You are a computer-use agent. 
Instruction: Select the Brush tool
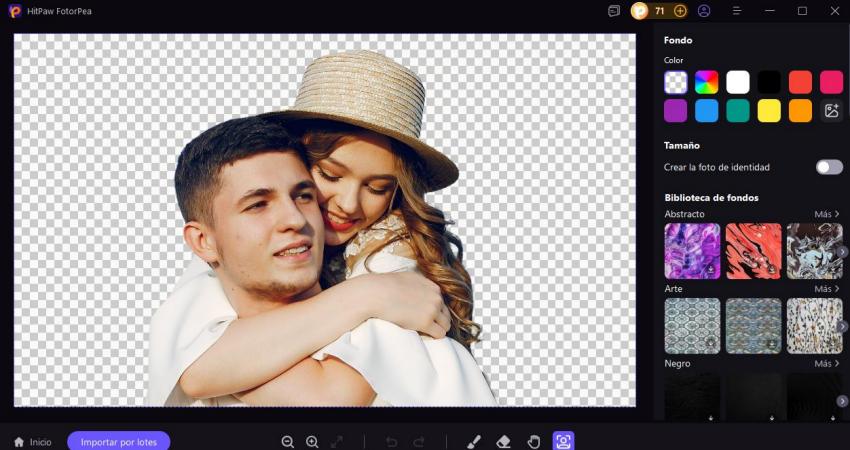click(x=474, y=441)
